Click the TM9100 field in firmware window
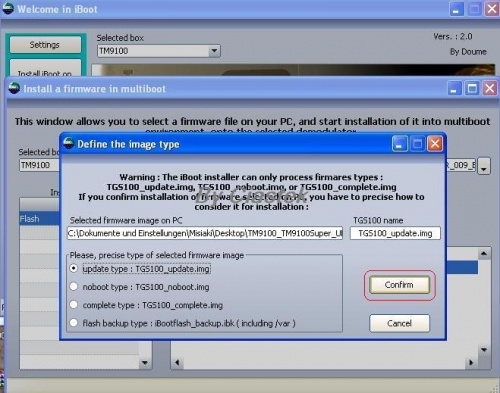500x393 pixels. 39,165
